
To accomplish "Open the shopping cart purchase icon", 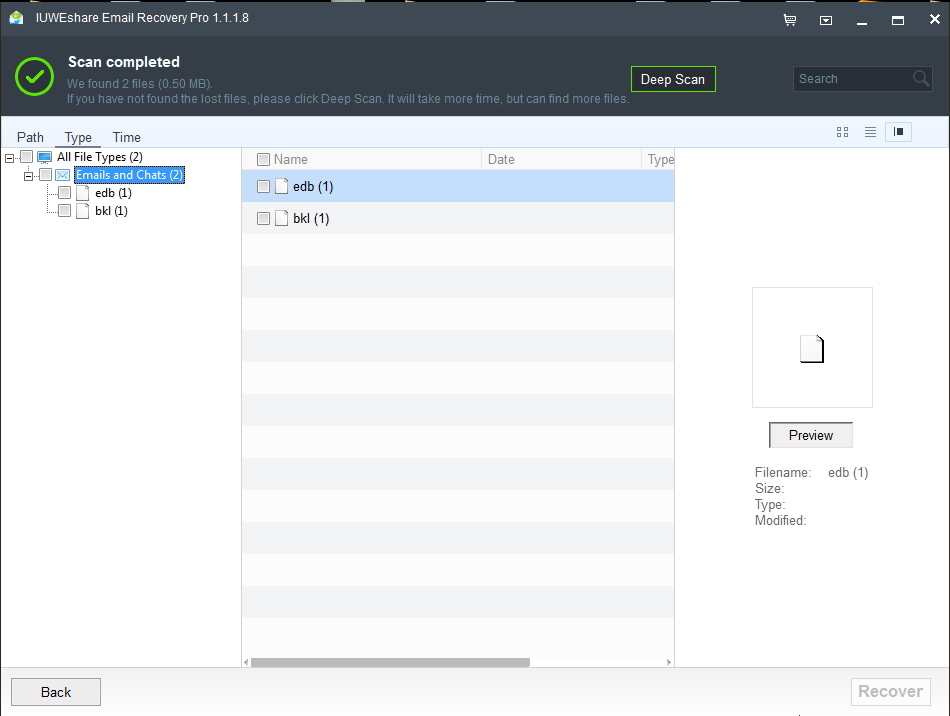I will tap(790, 20).
